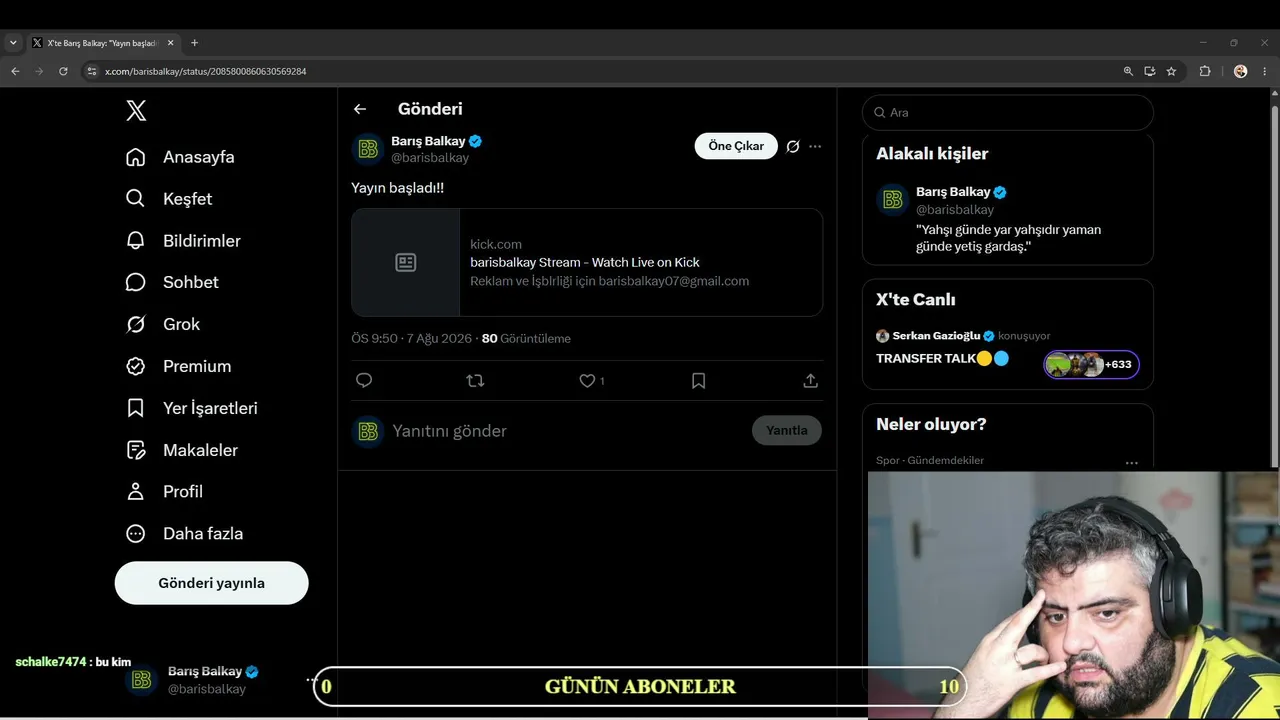Open the browser extensions puzzle icon

(1205, 71)
